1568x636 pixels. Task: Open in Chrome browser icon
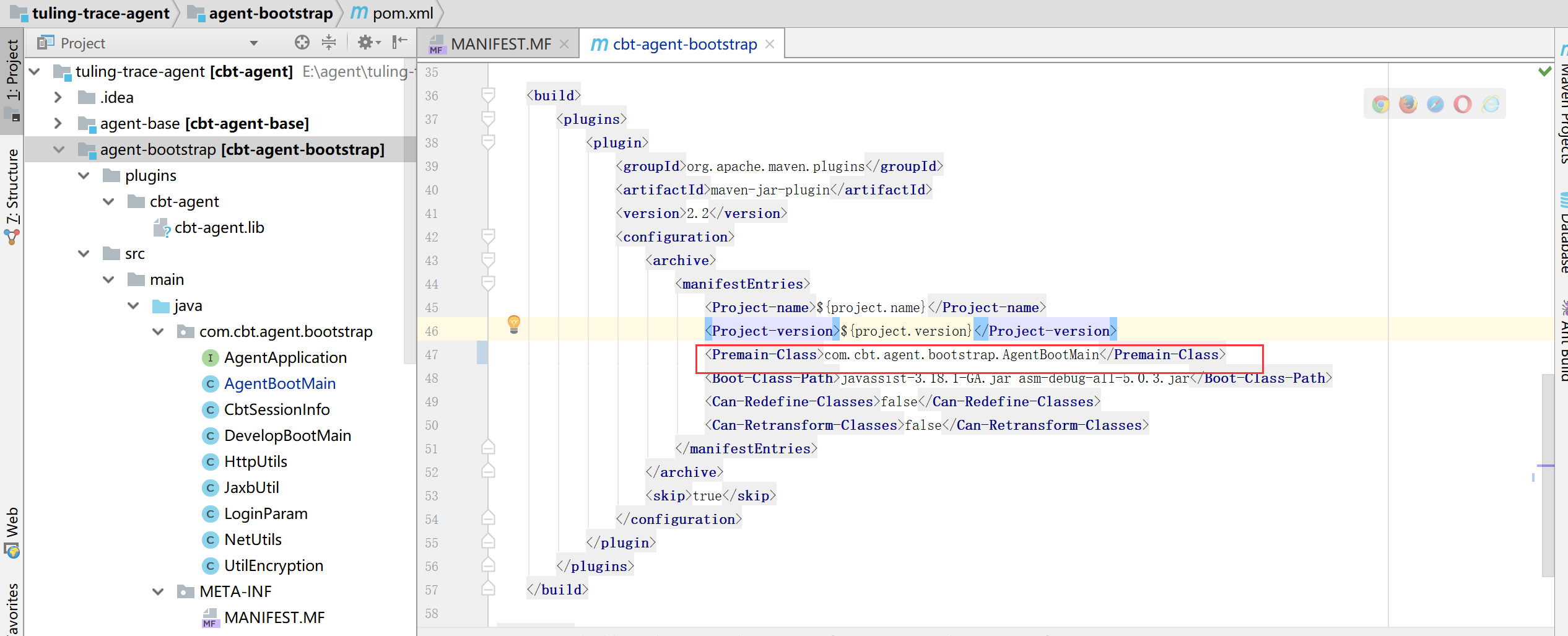[1380, 104]
